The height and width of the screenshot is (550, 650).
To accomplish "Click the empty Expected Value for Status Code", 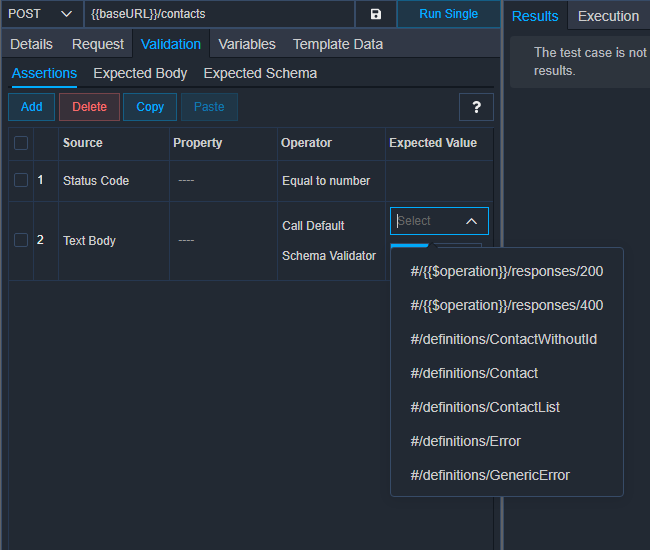I will pos(439,181).
